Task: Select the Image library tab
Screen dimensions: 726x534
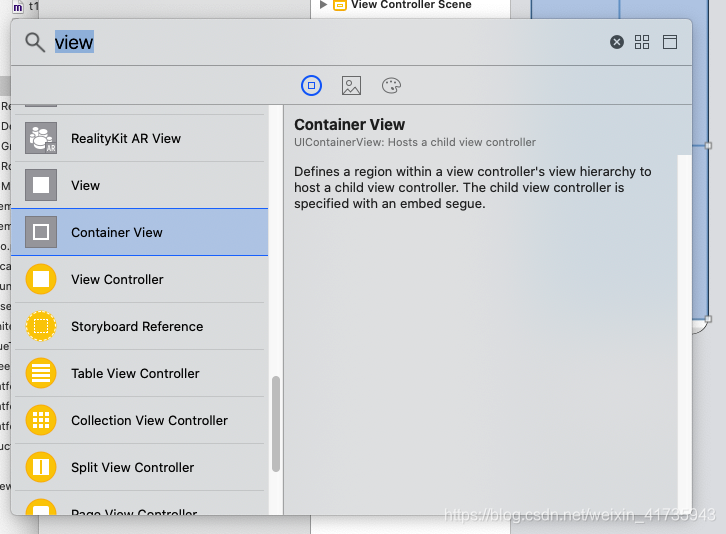Action: 351,85
